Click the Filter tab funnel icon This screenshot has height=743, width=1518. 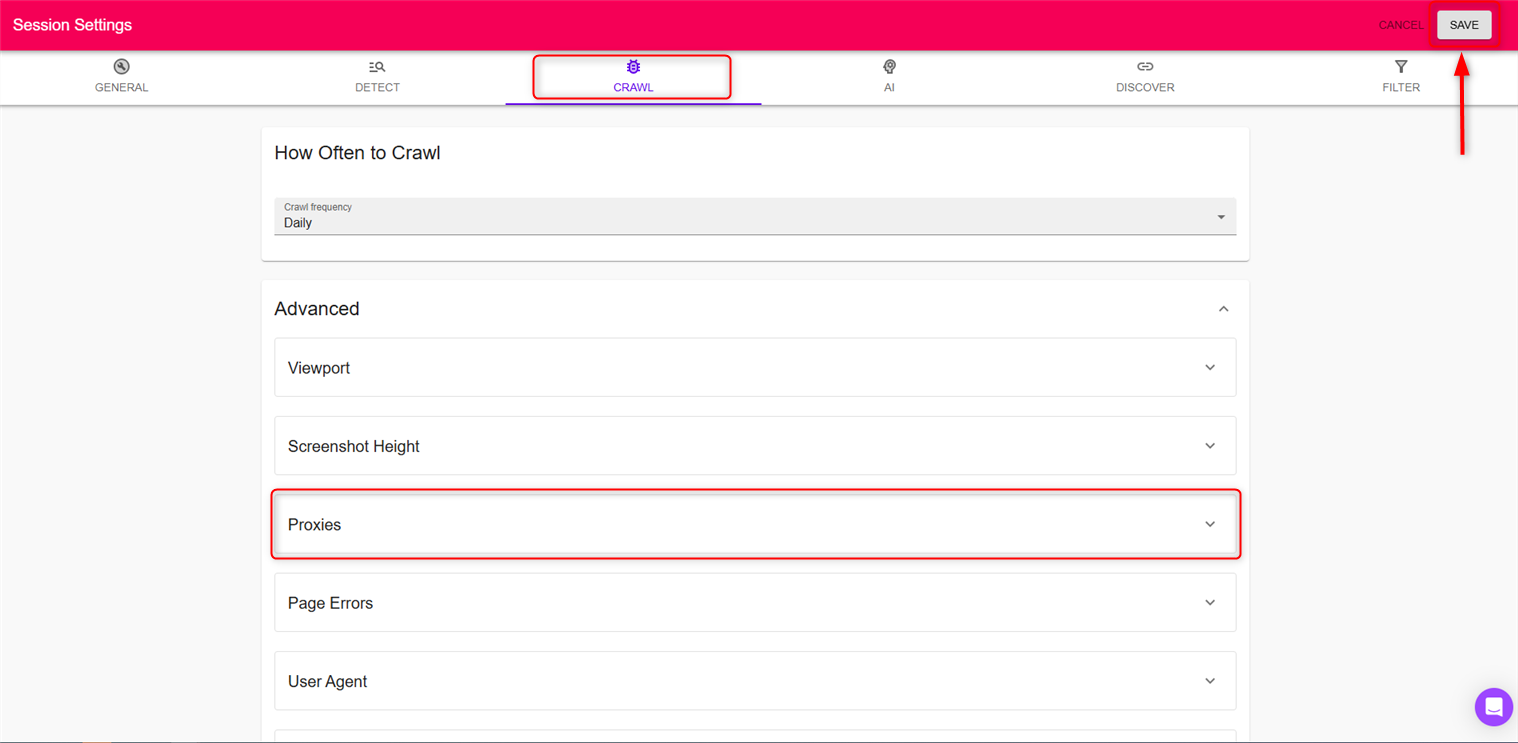(x=1401, y=67)
